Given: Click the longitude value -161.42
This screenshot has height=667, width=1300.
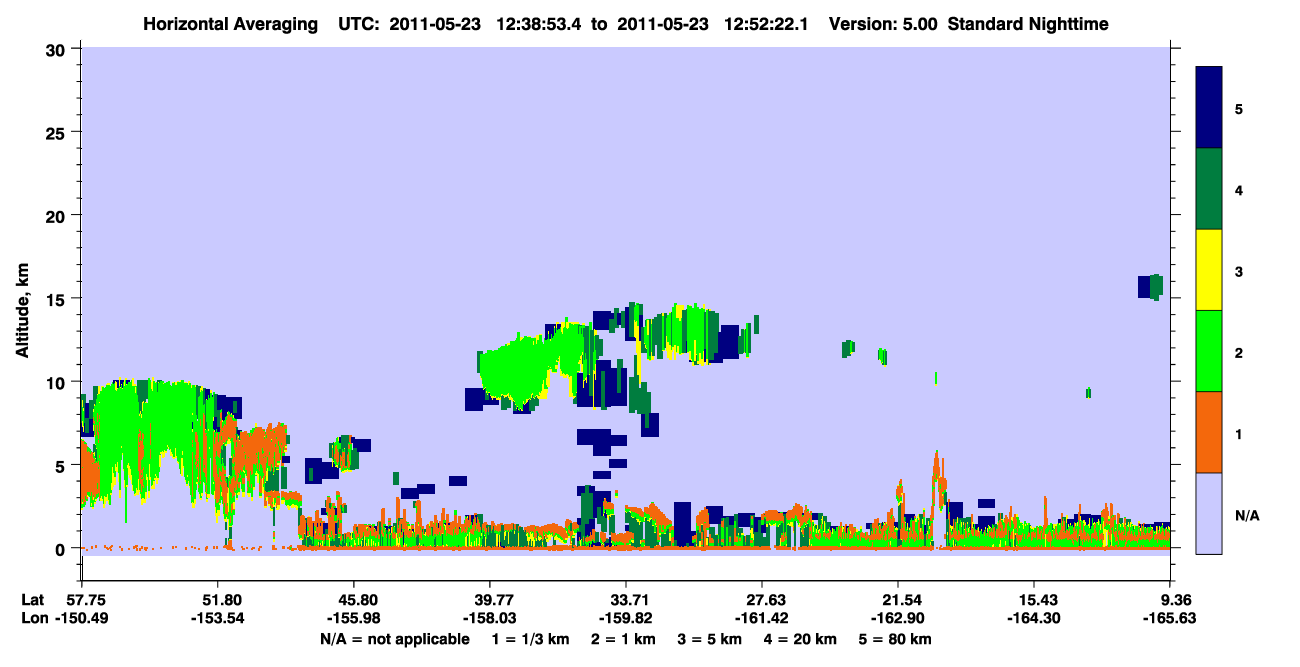Looking at the screenshot, I should 762,619.
